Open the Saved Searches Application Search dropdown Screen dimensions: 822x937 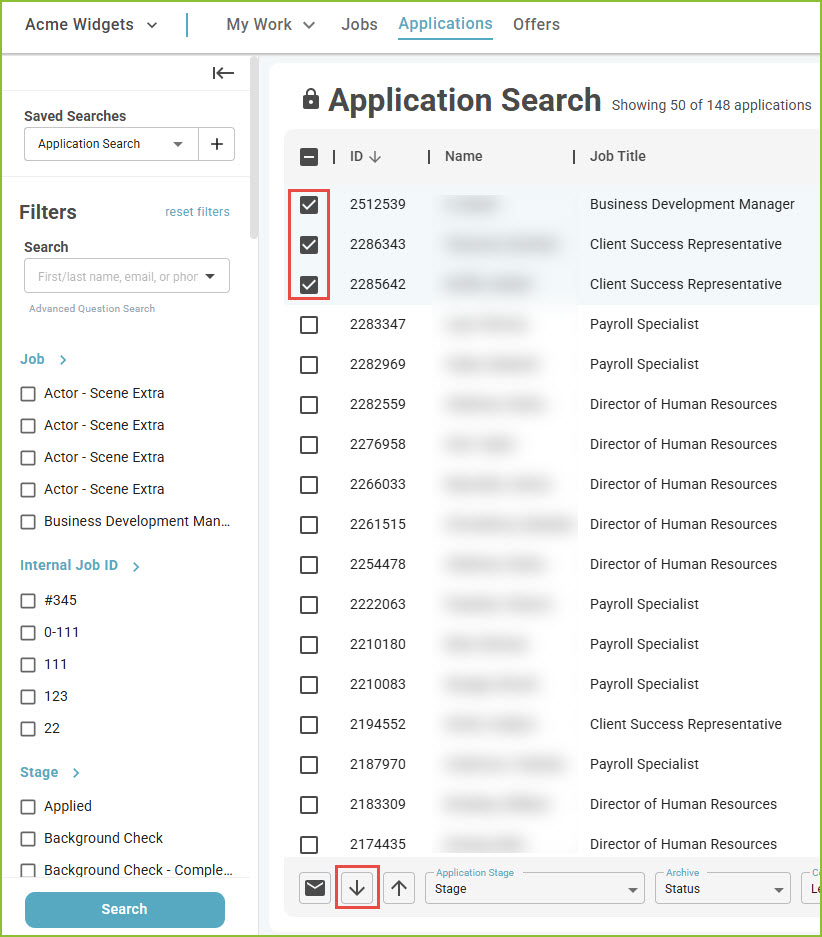(x=111, y=144)
